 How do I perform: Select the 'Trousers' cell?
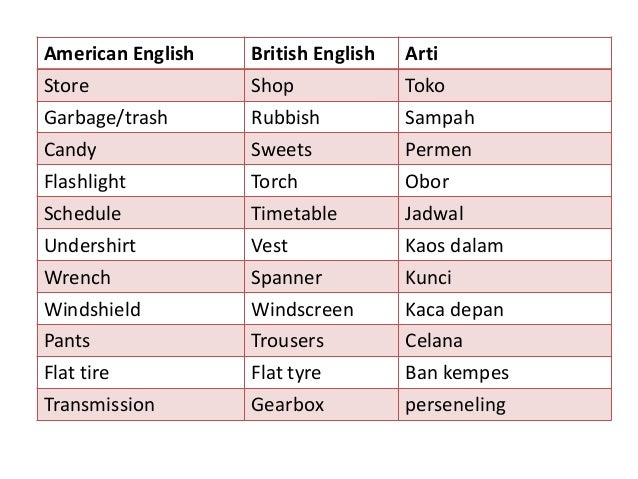288,341
